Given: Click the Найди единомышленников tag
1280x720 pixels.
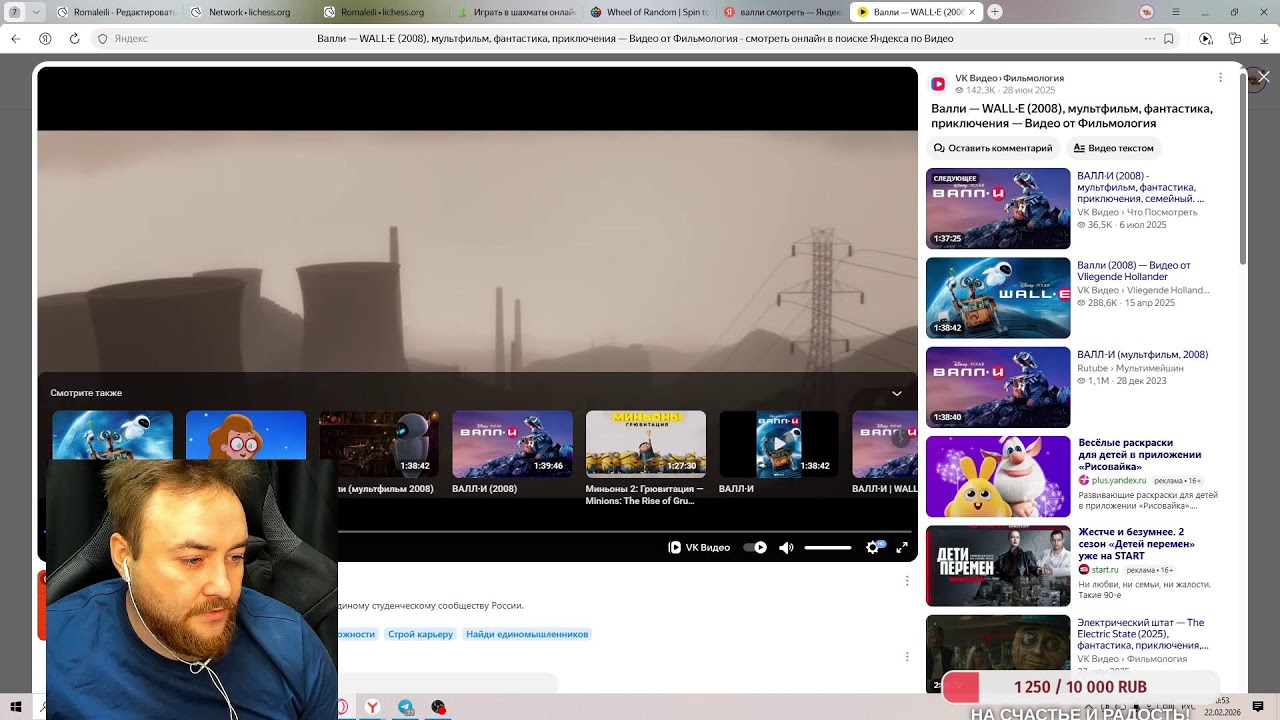Looking at the screenshot, I should point(527,634).
